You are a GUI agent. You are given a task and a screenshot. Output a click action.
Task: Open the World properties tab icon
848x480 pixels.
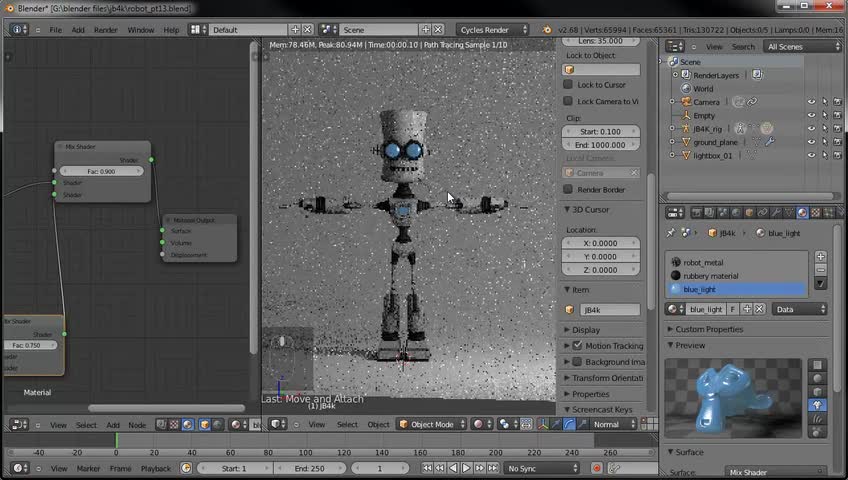(736, 213)
